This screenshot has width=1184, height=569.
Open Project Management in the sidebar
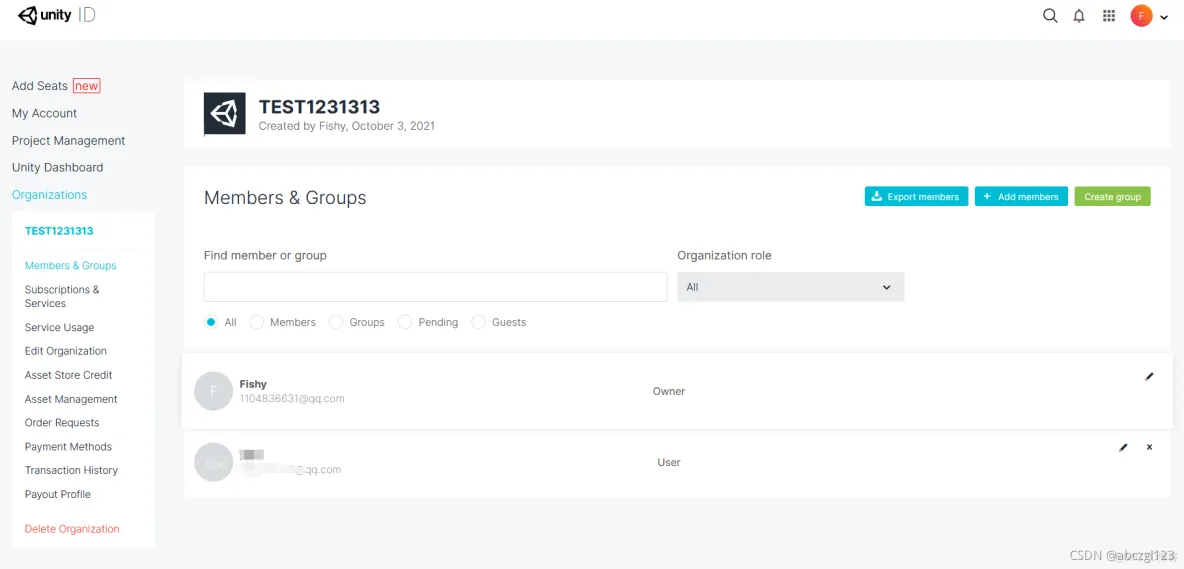[69, 140]
